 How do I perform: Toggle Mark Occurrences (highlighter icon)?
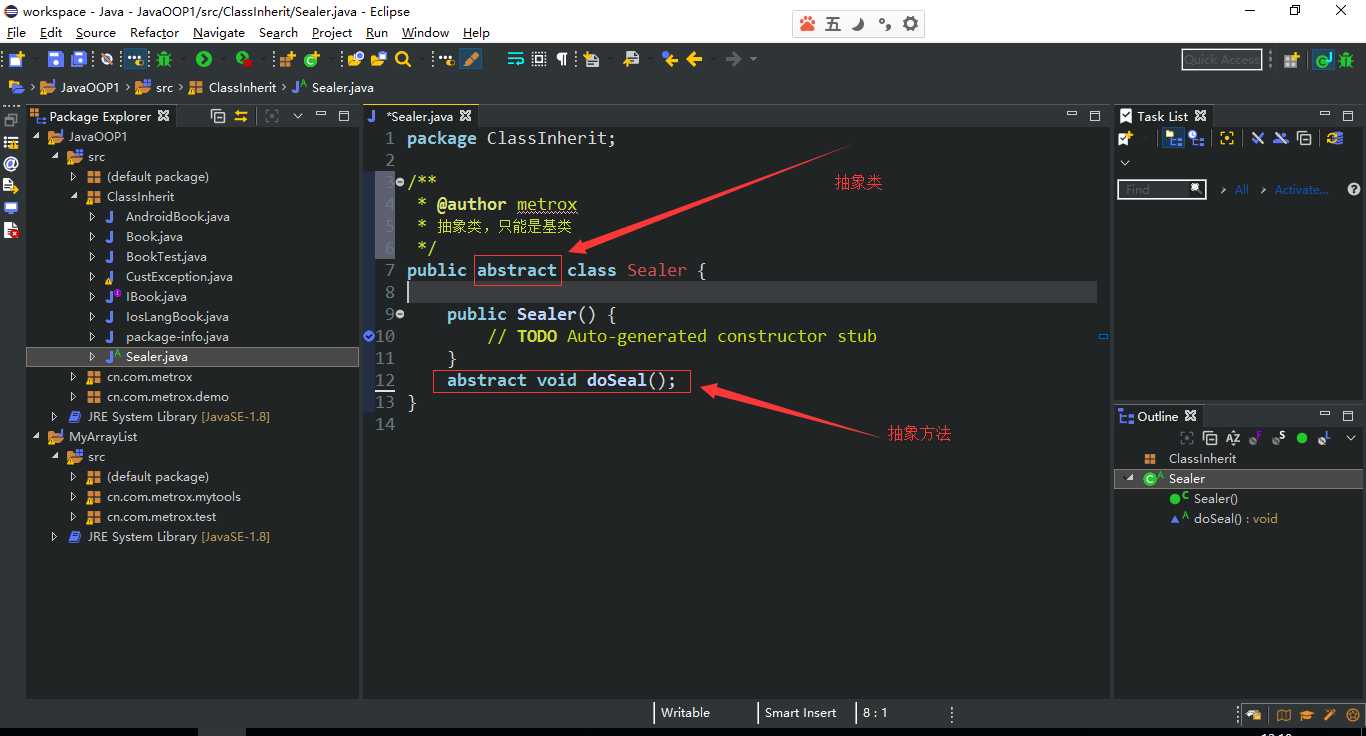click(x=472, y=60)
